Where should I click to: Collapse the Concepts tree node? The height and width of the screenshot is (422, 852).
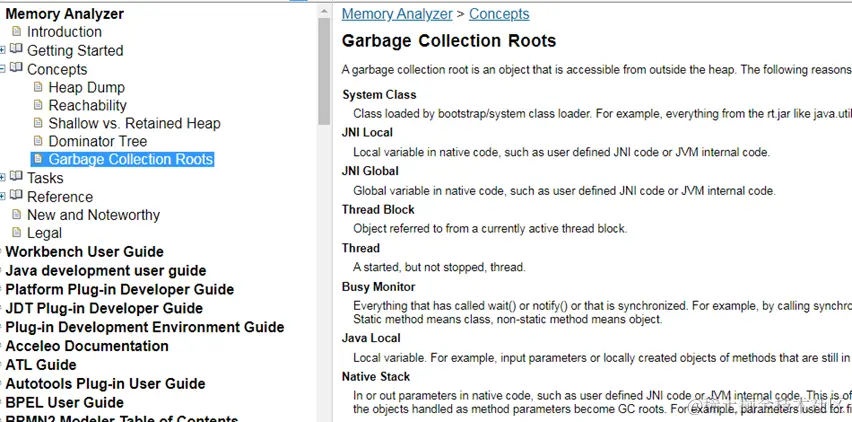3,69
